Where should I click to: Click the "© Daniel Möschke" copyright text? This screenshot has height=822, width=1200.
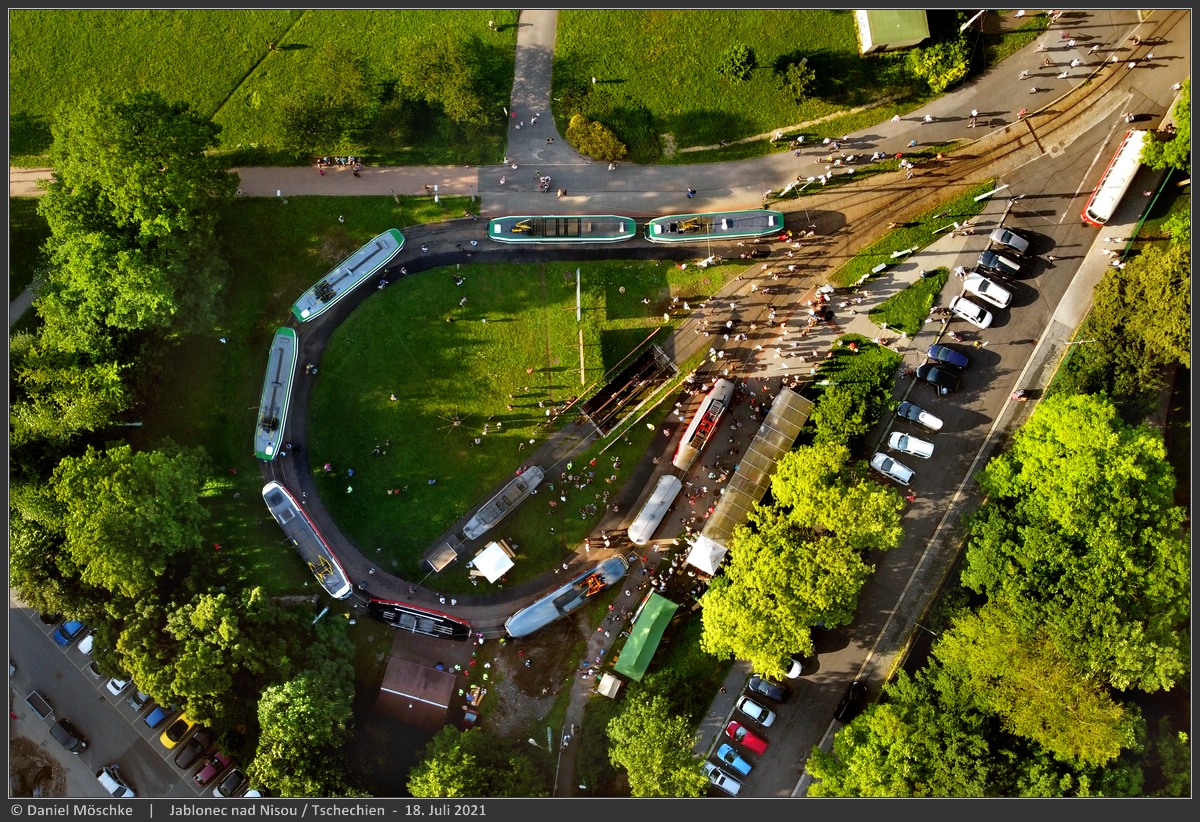[x=73, y=810]
